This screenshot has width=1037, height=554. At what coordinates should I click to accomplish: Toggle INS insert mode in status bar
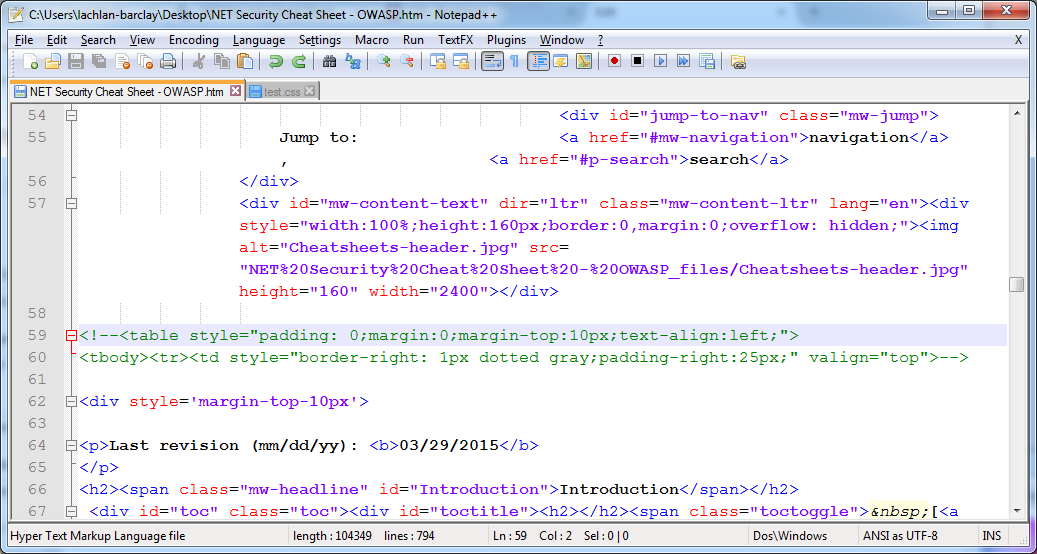point(992,536)
